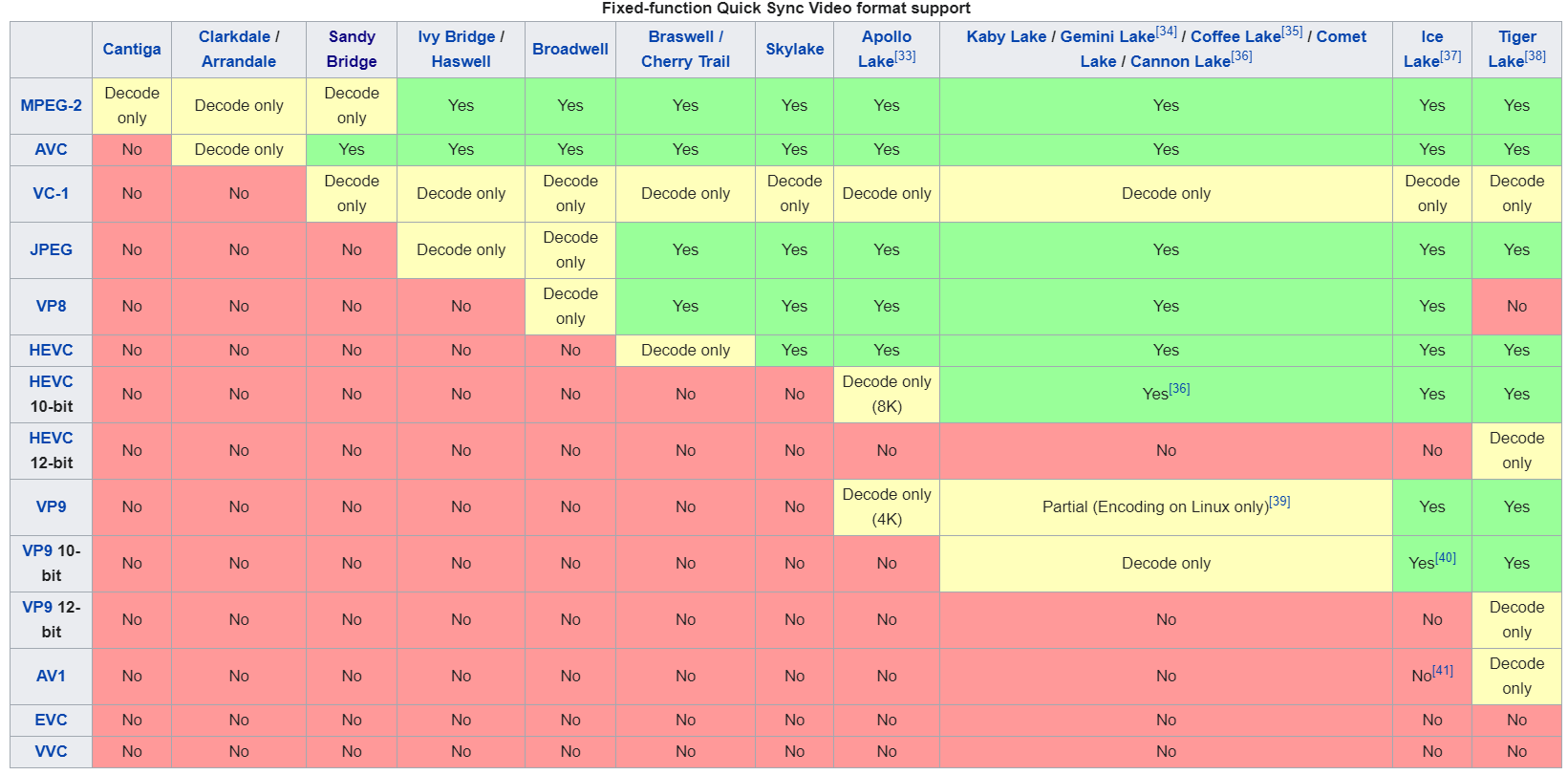Click the Sandy Bridge 'Yes' cell in the AVC row
The width and height of the screenshot is (1568, 775).
point(352,149)
